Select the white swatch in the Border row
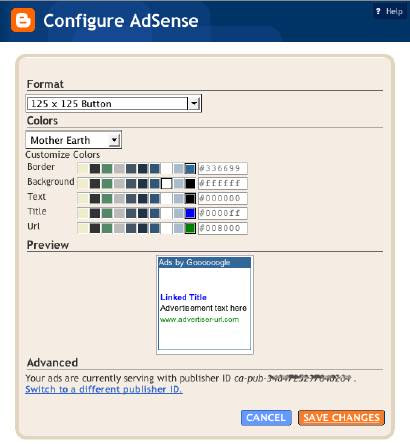The height and width of the screenshot is (444, 410). [167, 168]
